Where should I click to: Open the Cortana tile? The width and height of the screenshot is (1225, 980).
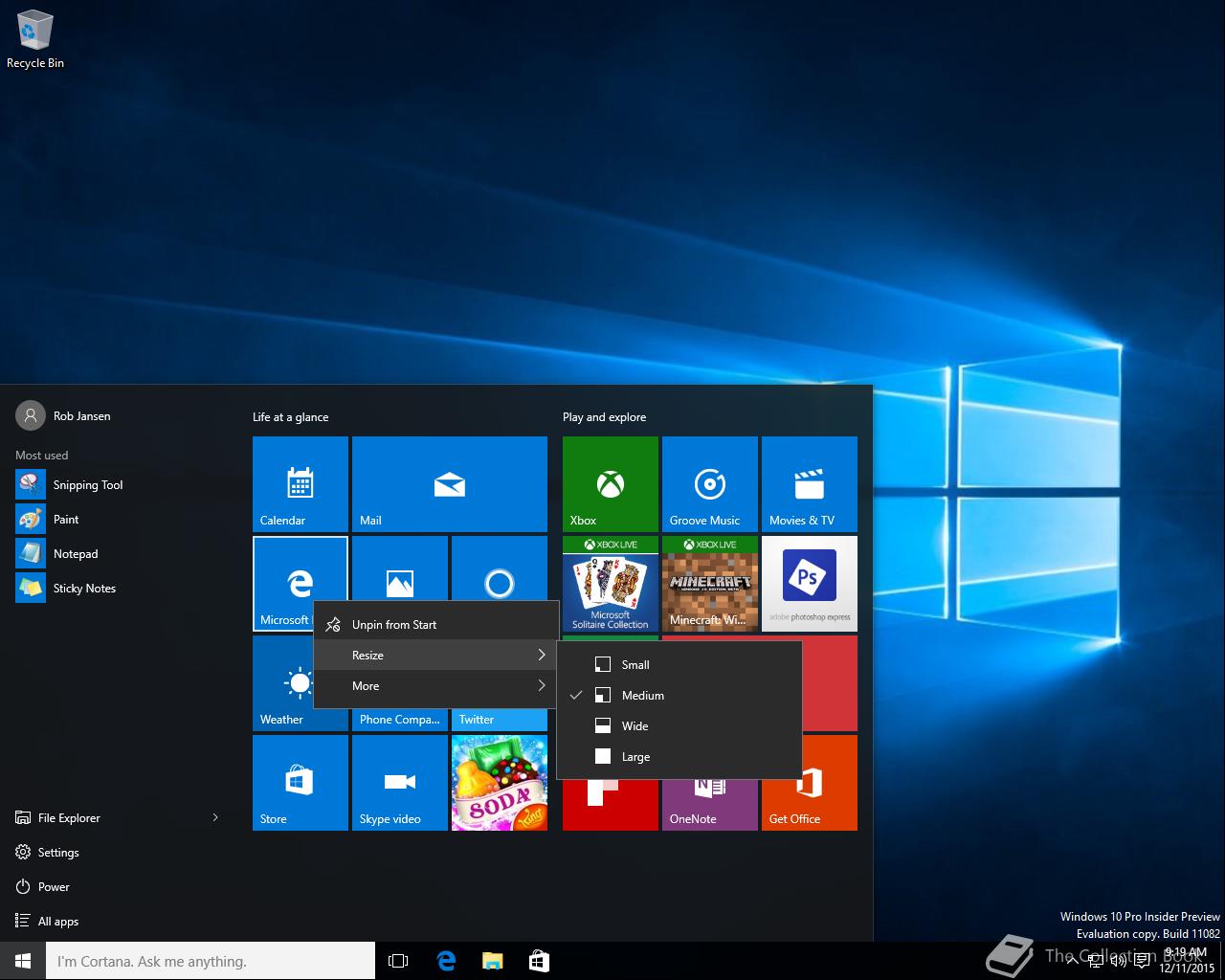tap(500, 568)
